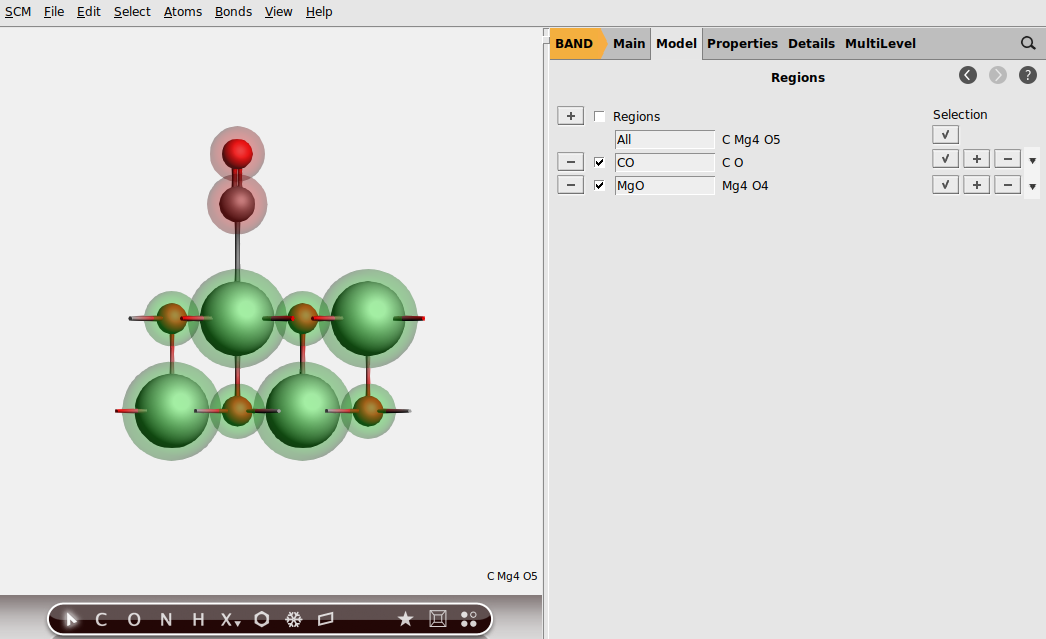Open the Atoms menu
The height and width of the screenshot is (639, 1046).
click(182, 11)
